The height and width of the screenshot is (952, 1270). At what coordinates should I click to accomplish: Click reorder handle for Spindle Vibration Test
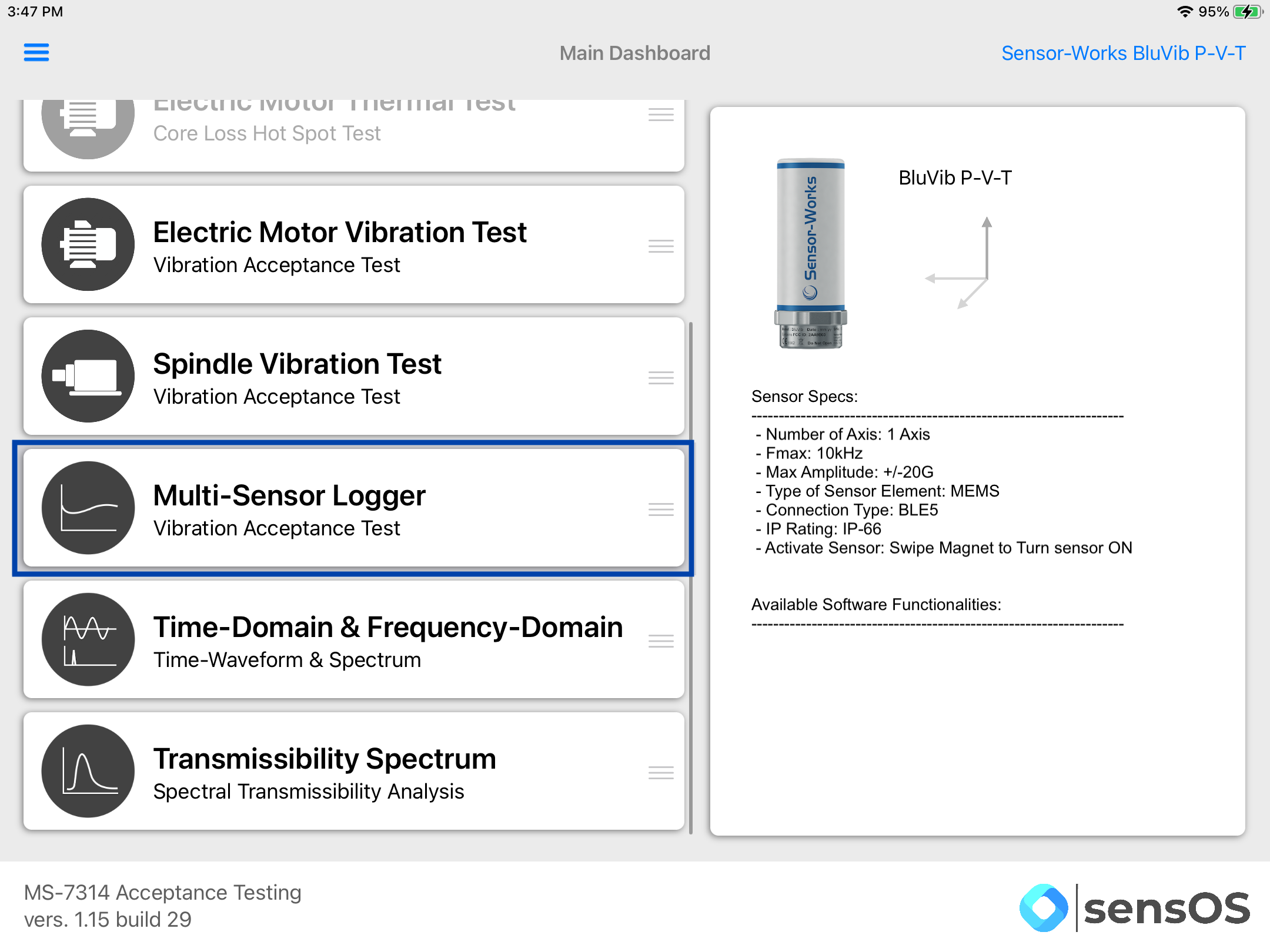[x=661, y=378]
